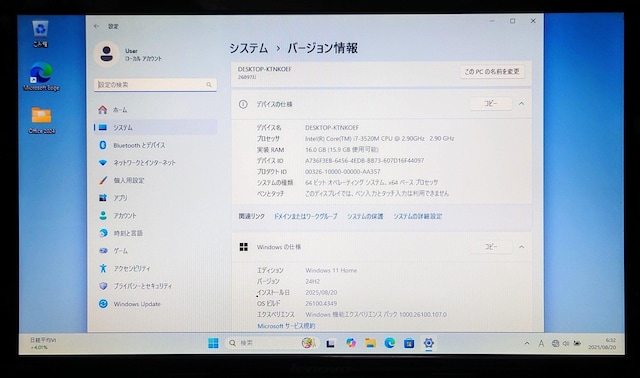
Task: Open システムの詳細設定 link
Action: tap(418, 216)
